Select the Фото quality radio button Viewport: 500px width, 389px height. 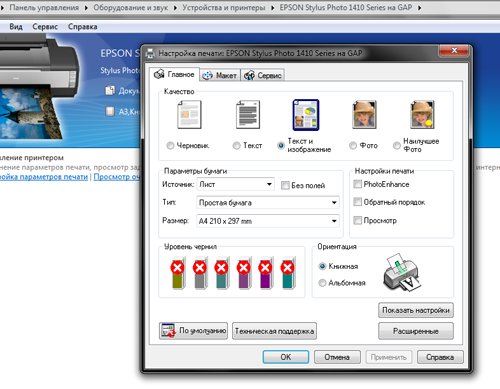coord(353,146)
